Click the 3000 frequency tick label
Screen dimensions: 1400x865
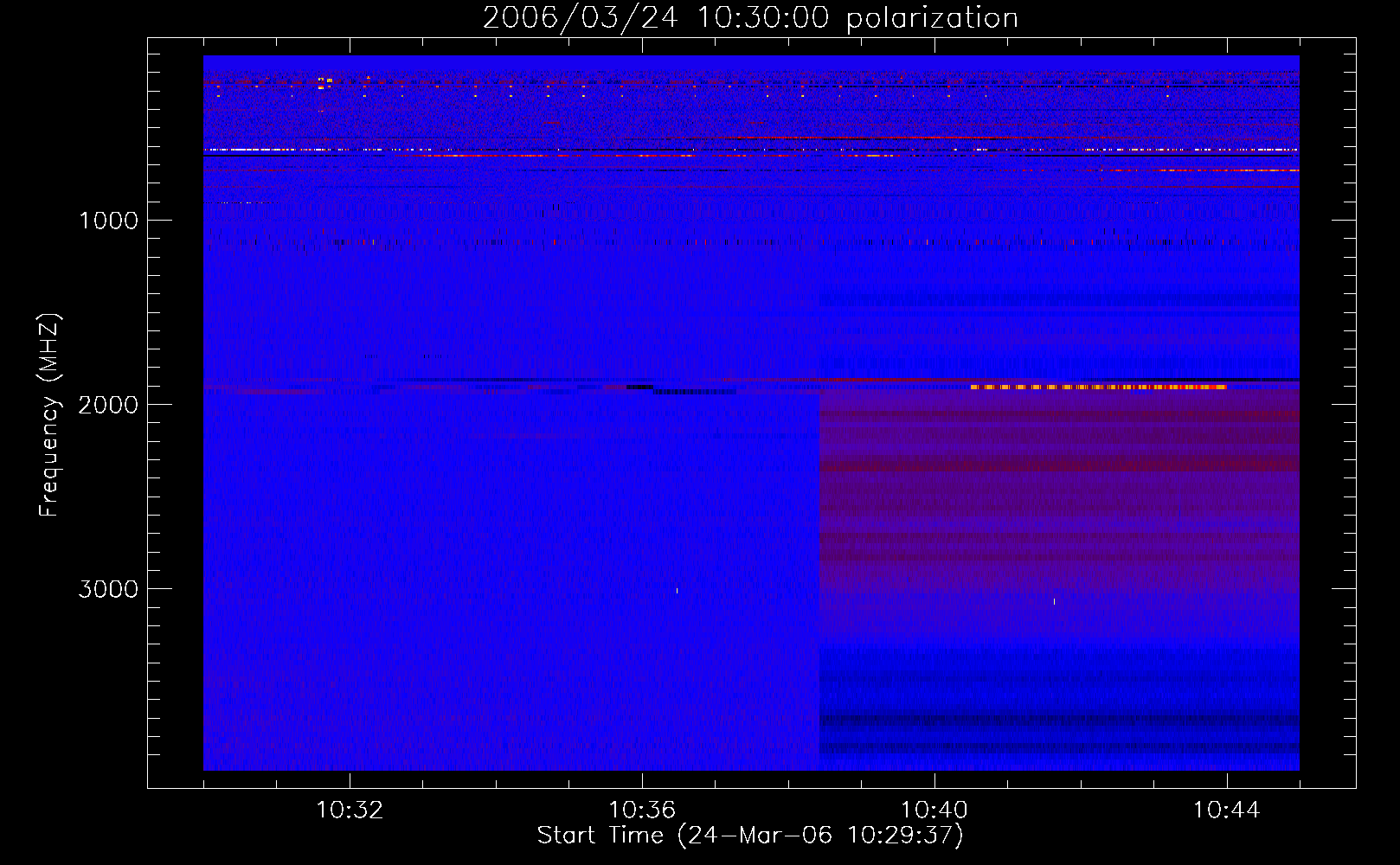[108, 589]
